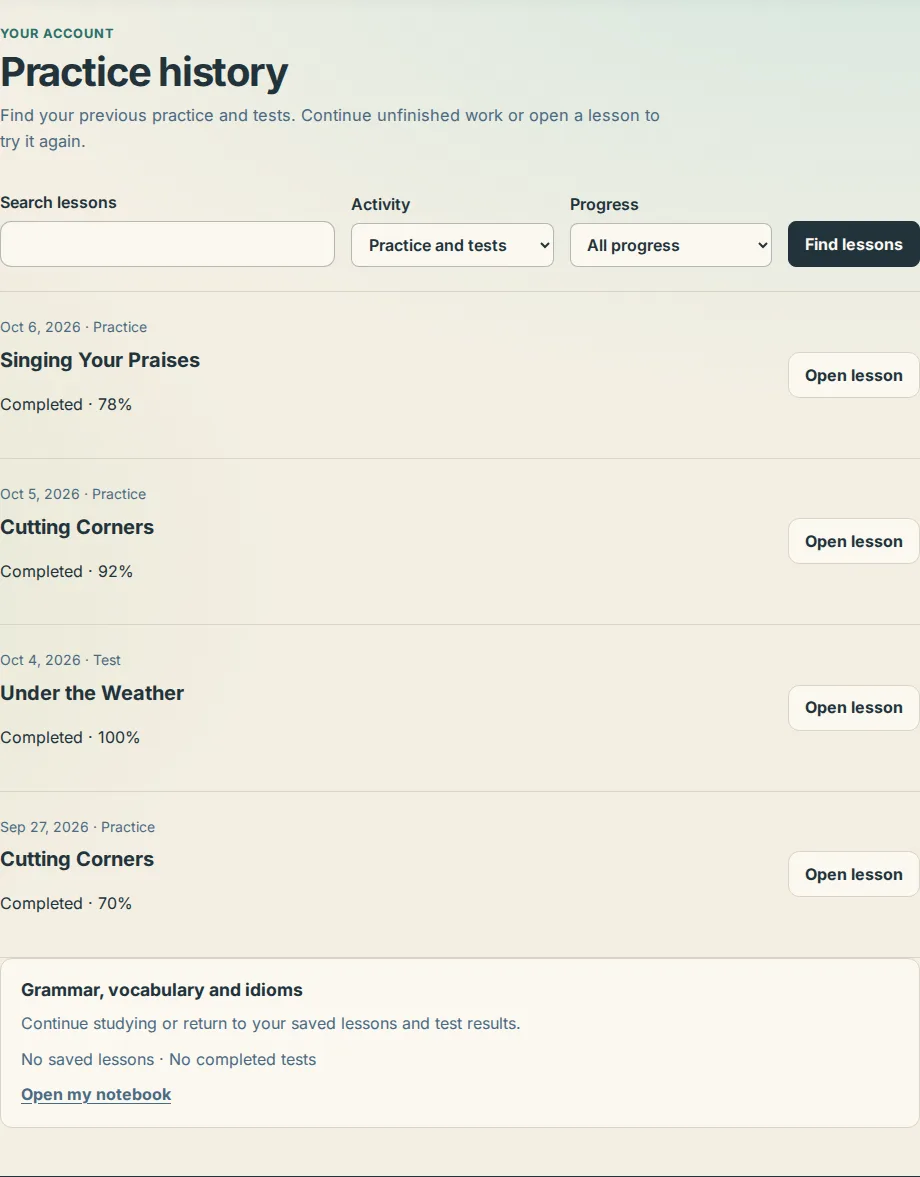The height and width of the screenshot is (1177, 920).
Task: Open lesson for Singing Your Praises
Action: 854,375
